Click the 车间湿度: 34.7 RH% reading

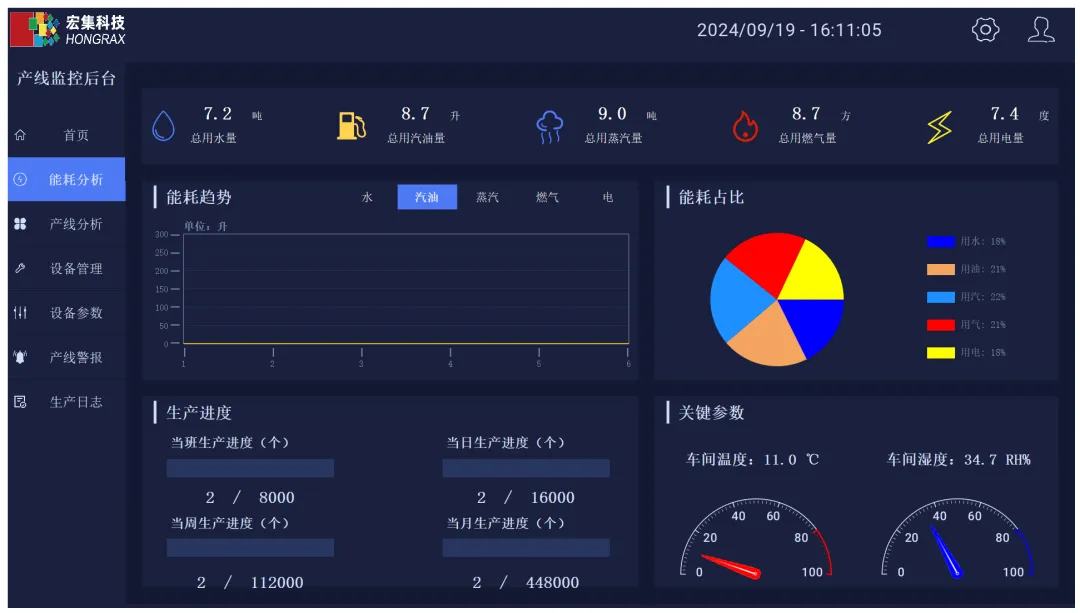click(958, 459)
